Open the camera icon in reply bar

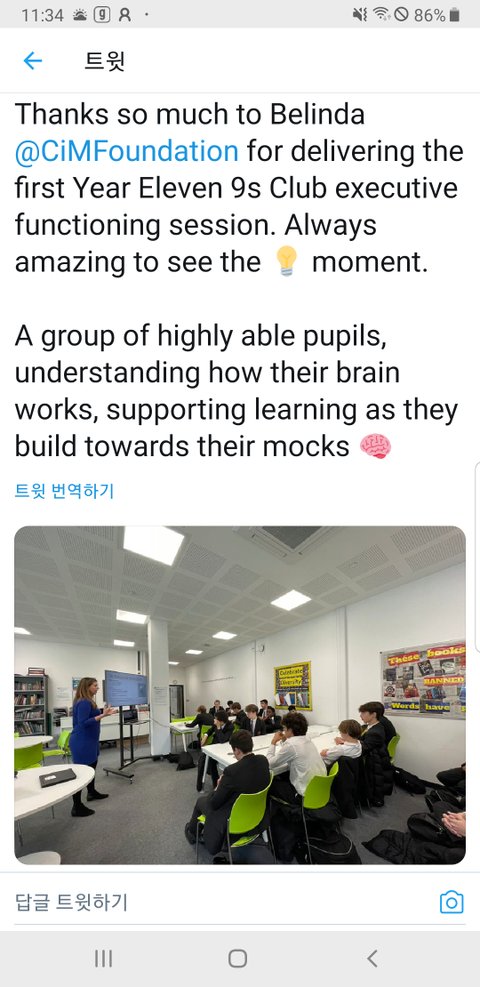[451, 902]
